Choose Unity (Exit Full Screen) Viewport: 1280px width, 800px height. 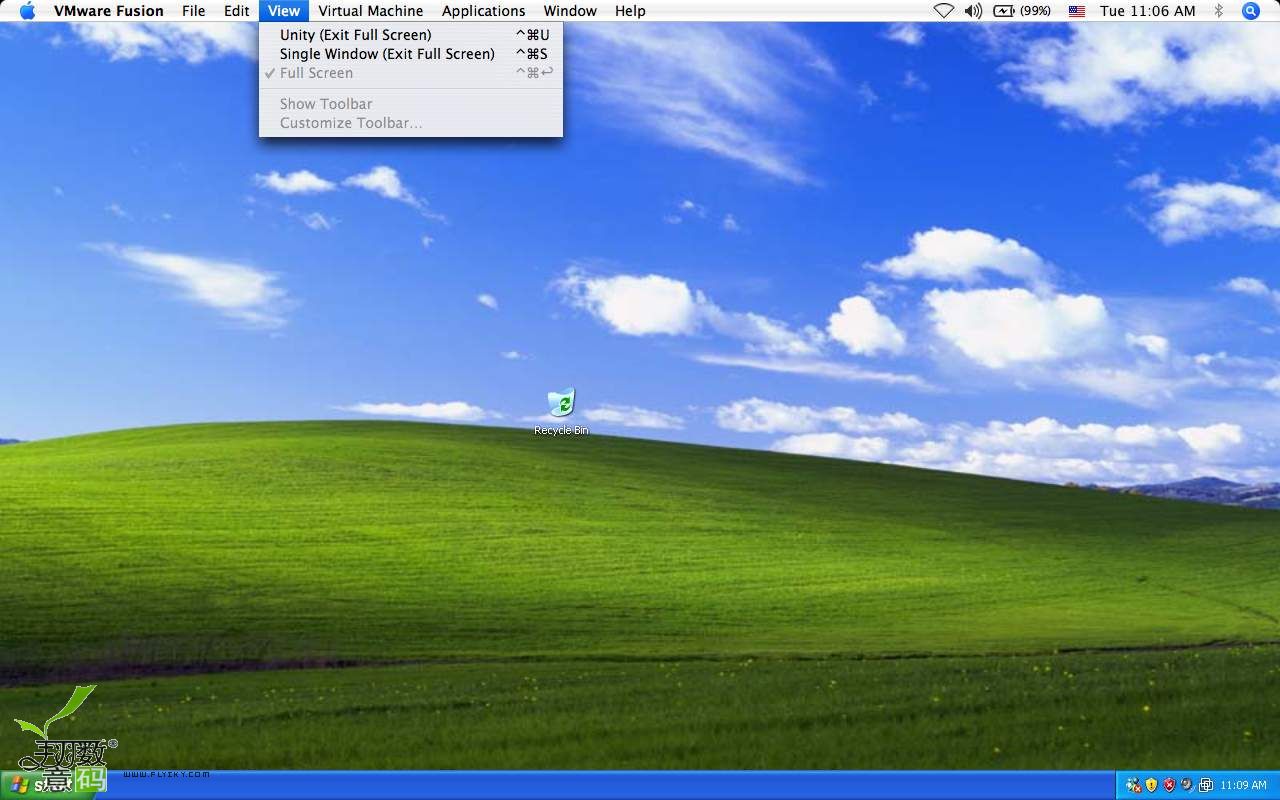(x=411, y=35)
